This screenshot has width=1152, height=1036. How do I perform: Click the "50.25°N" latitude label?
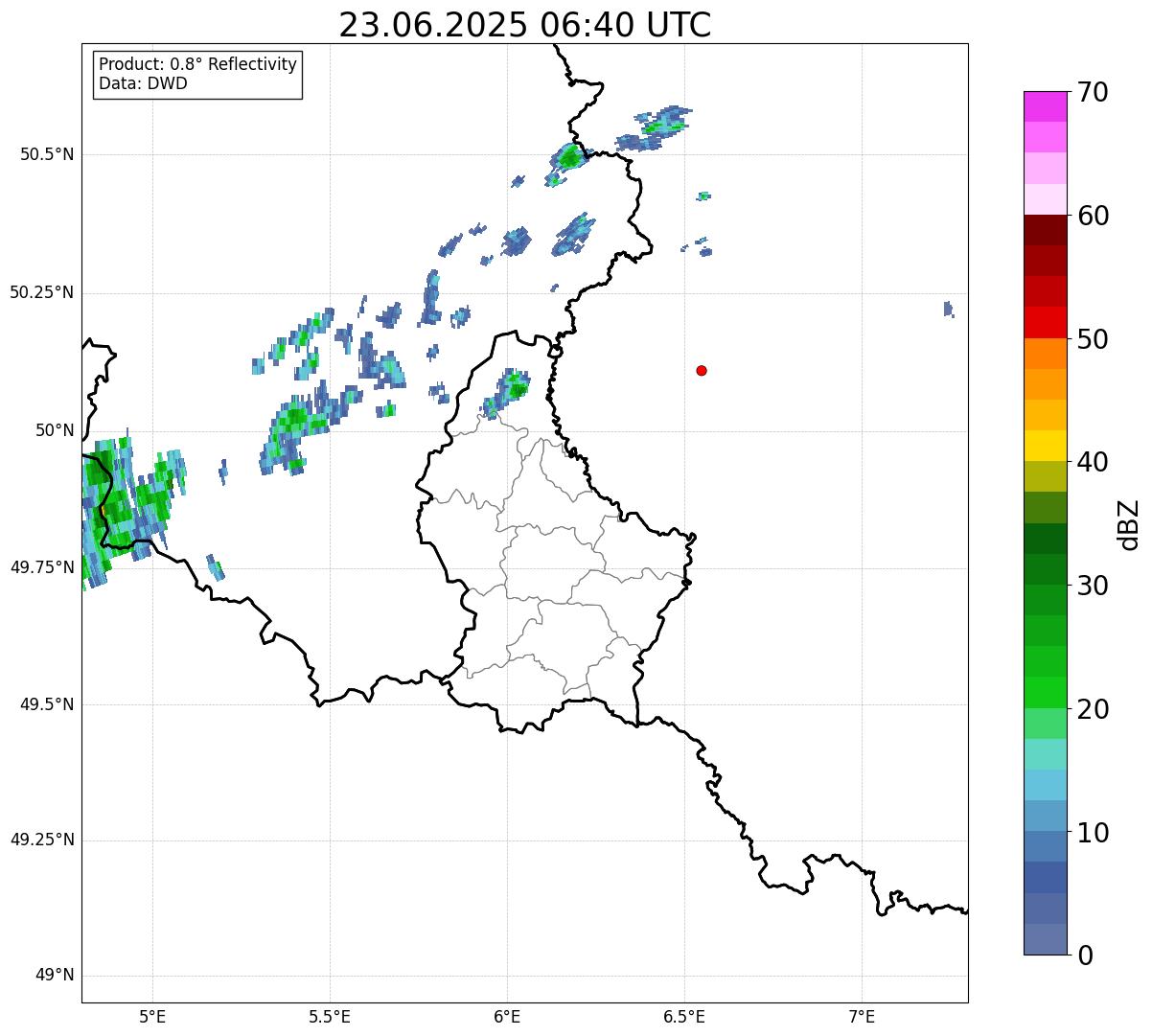tap(42, 292)
